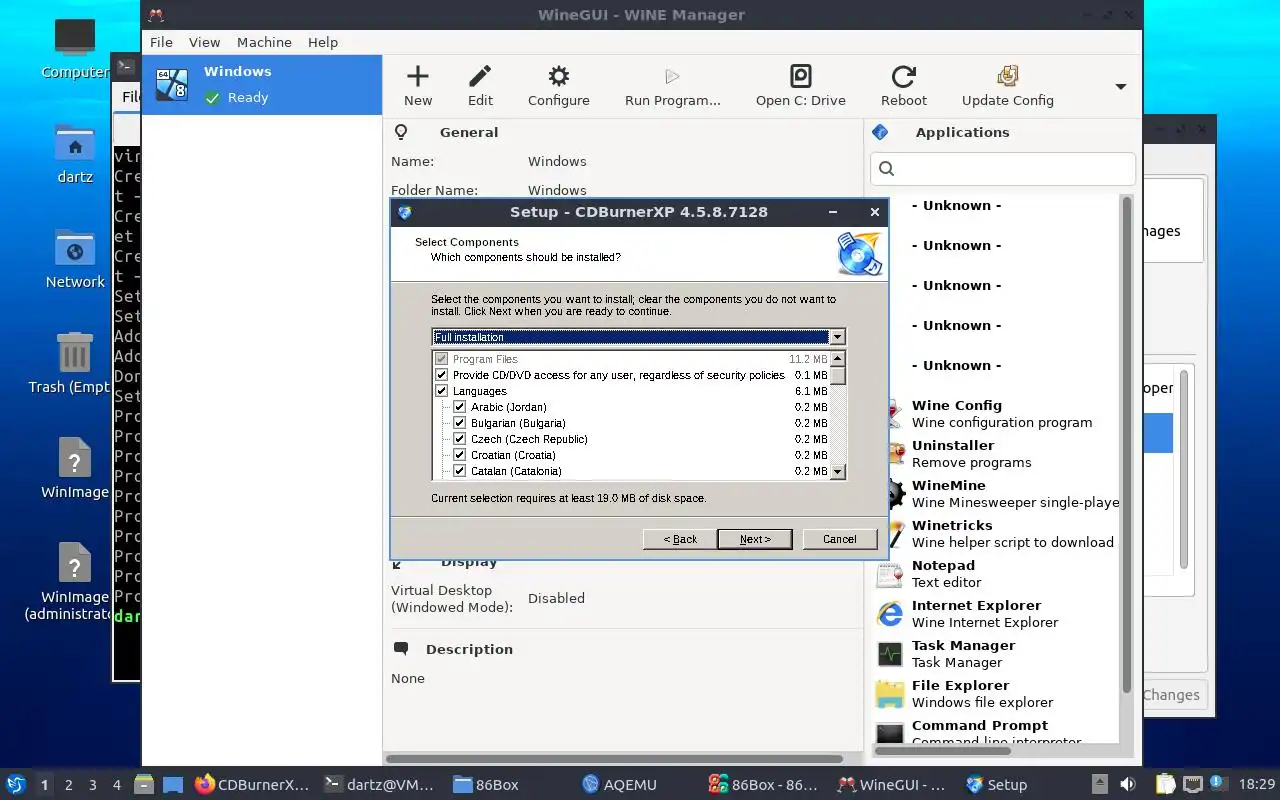Open the View menu in WineGUI
Image resolution: width=1280 pixels, height=800 pixels.
pyautogui.click(x=204, y=42)
